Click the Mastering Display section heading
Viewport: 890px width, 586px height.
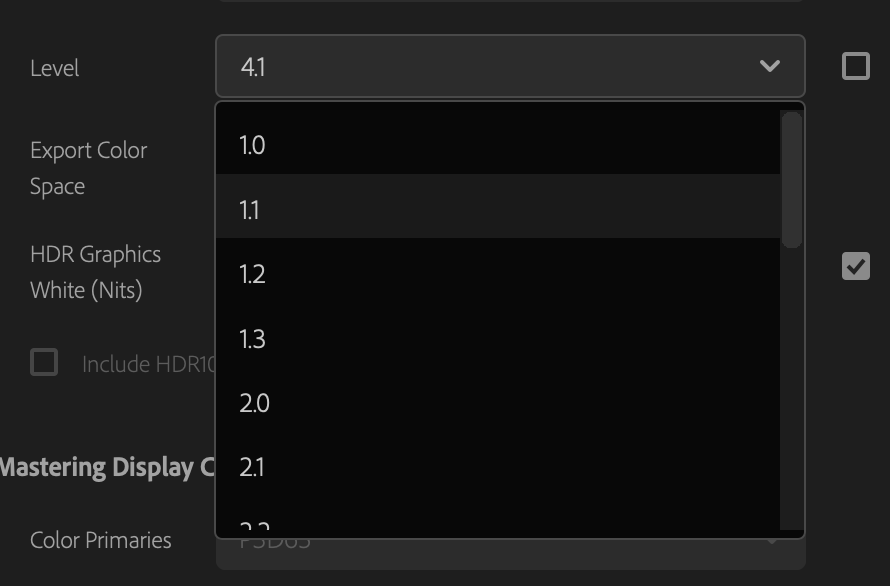click(x=107, y=467)
